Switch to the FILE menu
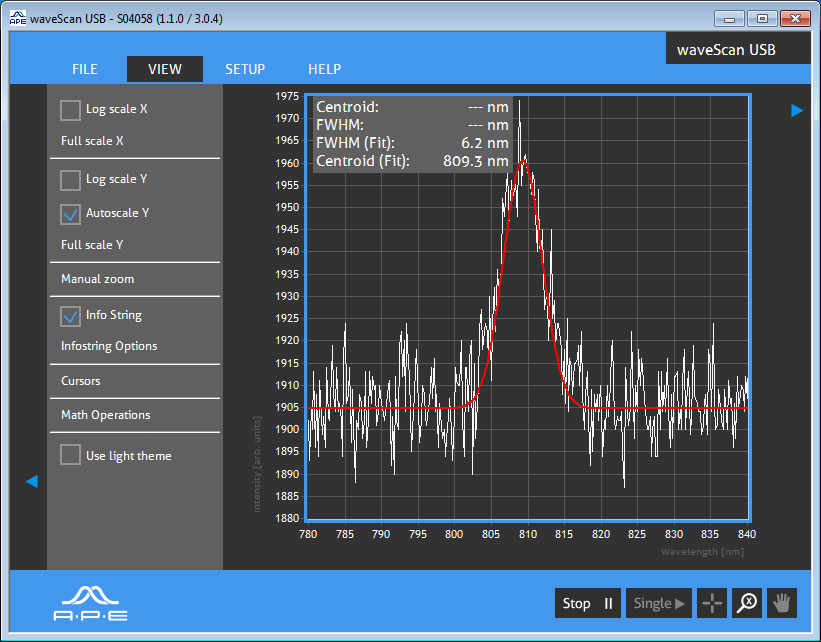Screen dimensions: 821x642 point(84,69)
